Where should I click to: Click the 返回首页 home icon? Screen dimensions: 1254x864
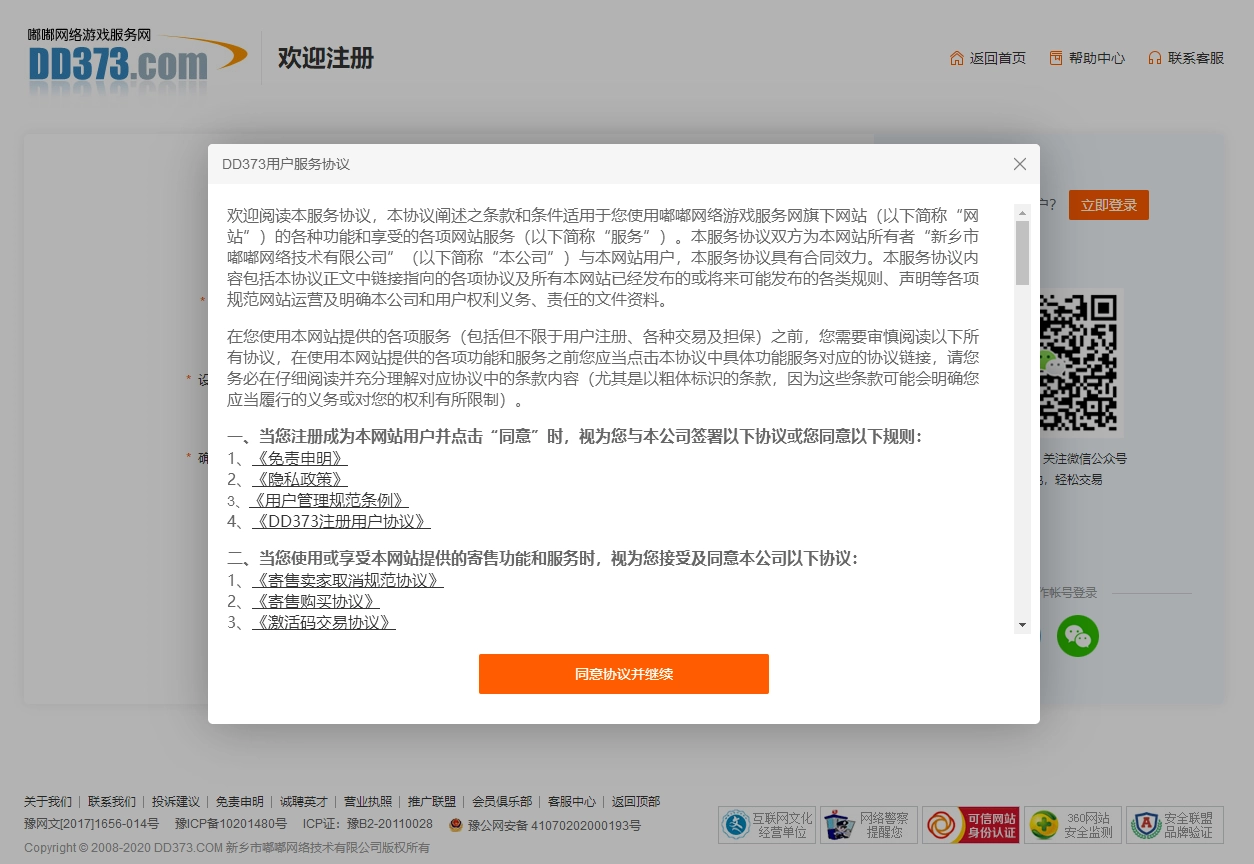[957, 58]
